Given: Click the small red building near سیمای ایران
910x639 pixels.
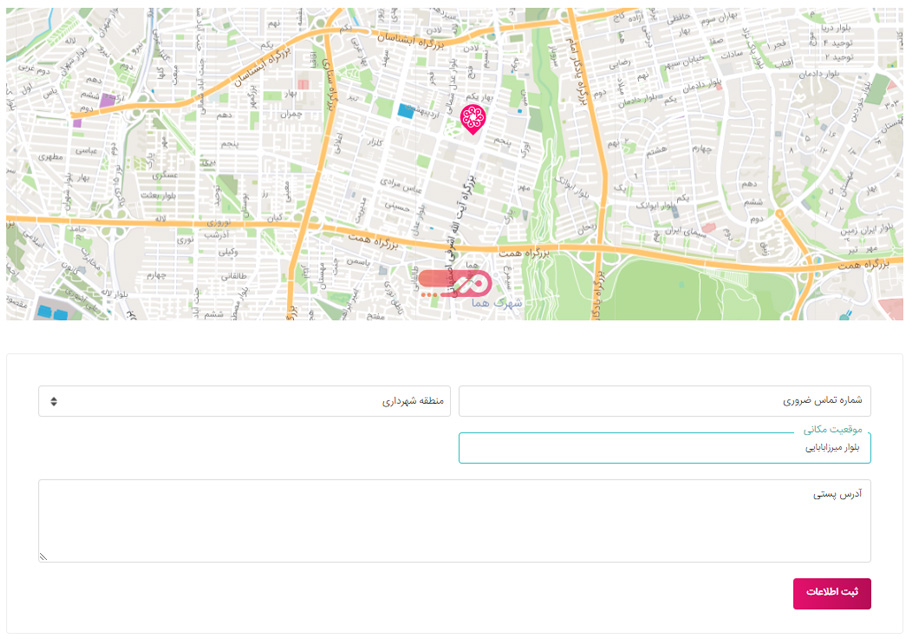Looking at the screenshot, I should pos(709,228).
